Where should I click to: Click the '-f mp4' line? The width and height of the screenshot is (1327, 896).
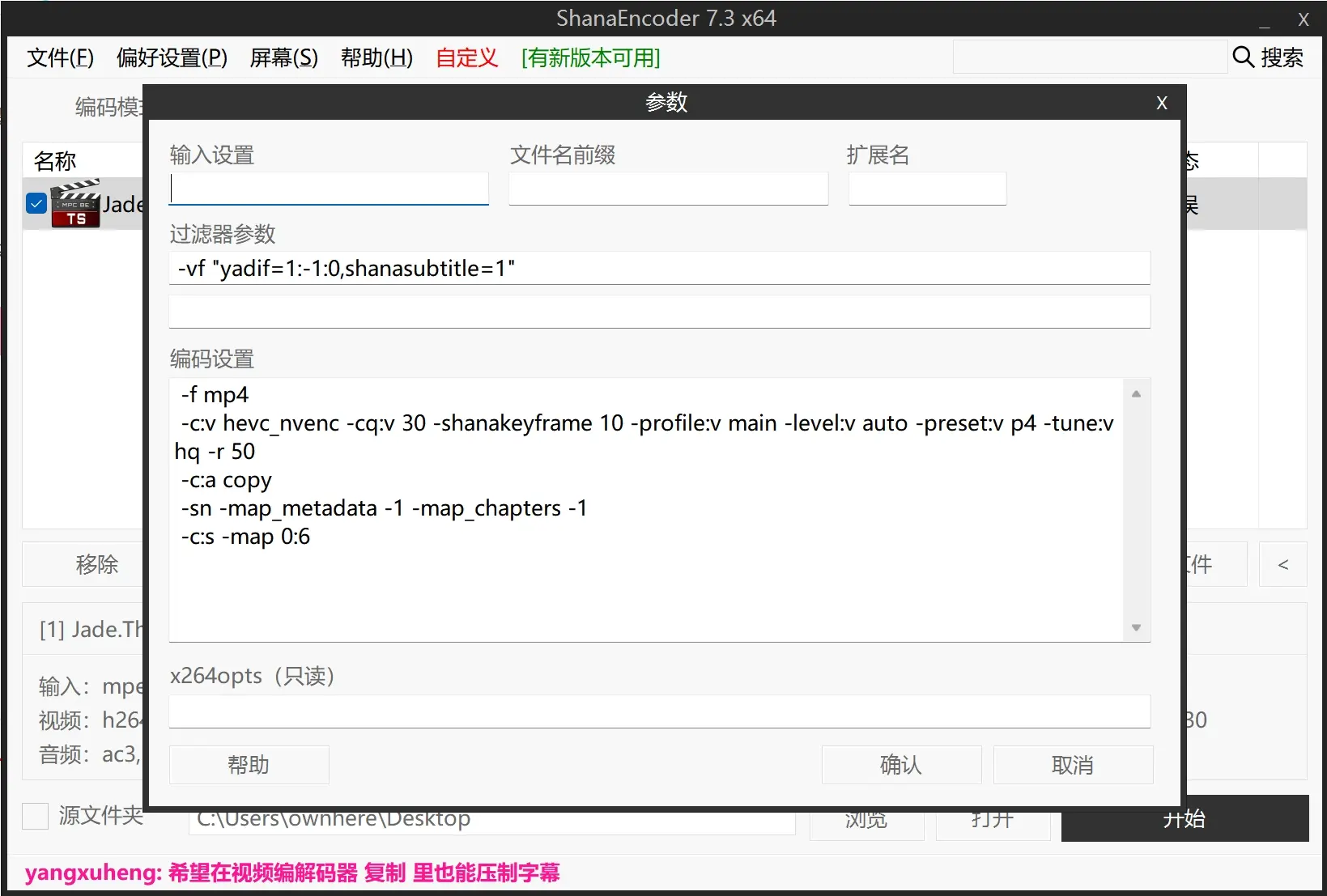tap(215, 395)
